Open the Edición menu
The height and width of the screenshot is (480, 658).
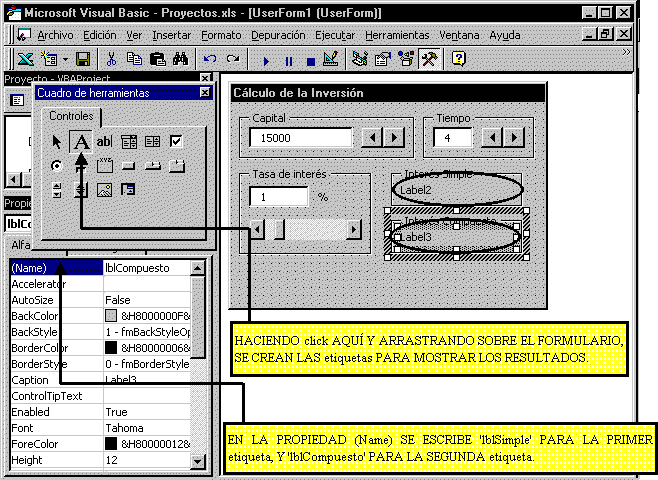point(100,35)
